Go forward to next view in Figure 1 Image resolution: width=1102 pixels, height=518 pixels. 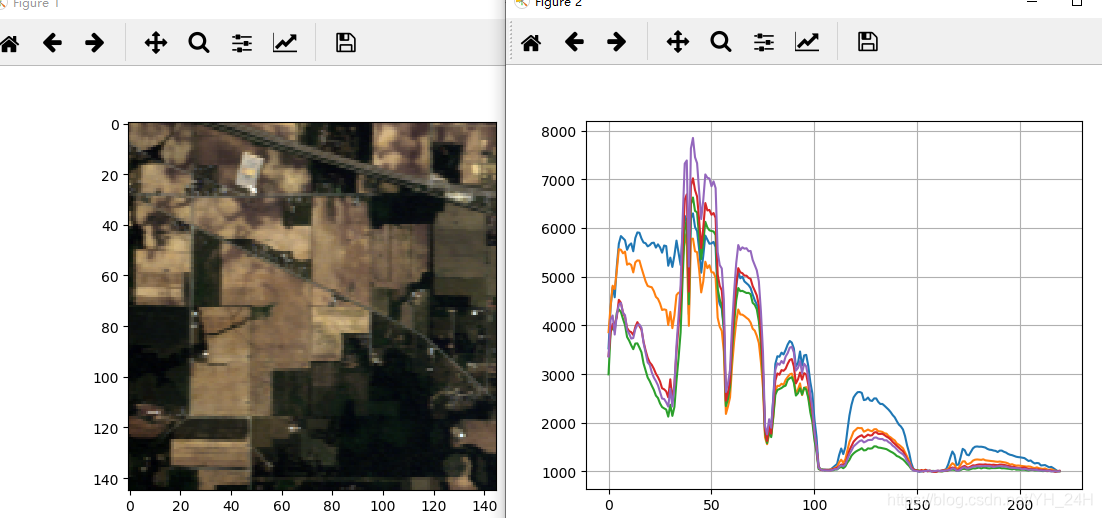[94, 44]
